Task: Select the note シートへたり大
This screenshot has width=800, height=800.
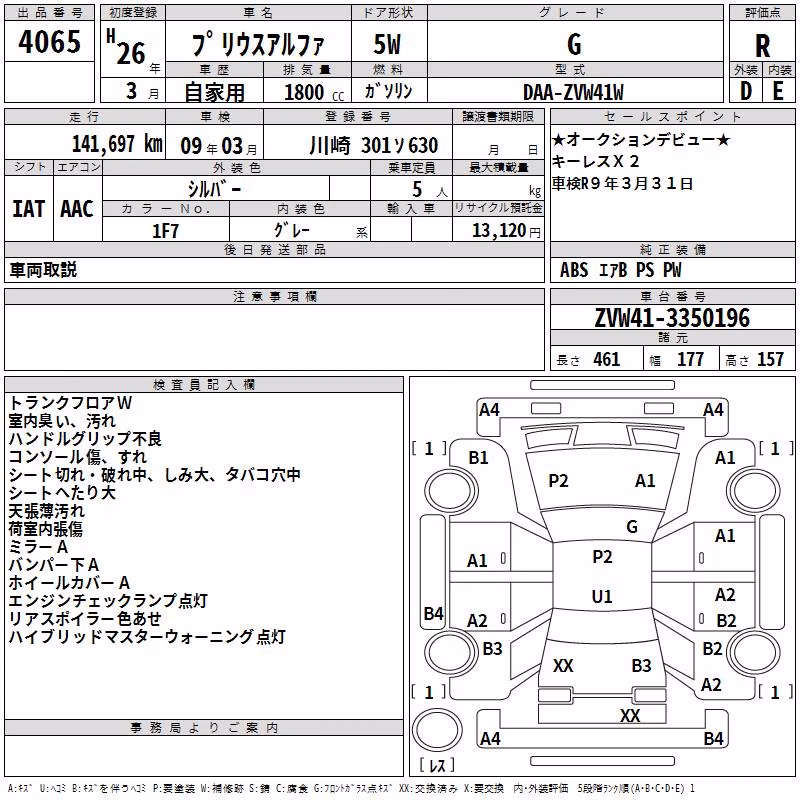Action: tap(62, 492)
